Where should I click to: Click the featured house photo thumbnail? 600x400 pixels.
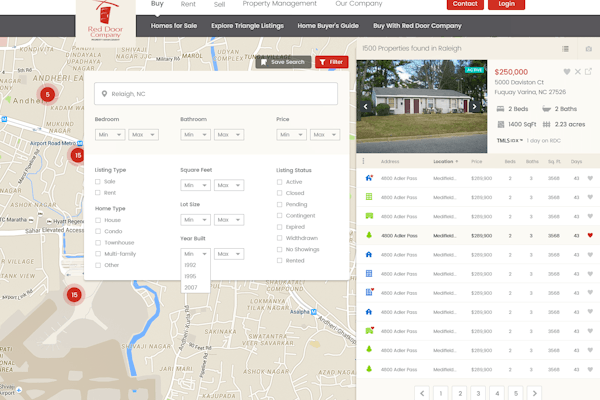pos(422,106)
